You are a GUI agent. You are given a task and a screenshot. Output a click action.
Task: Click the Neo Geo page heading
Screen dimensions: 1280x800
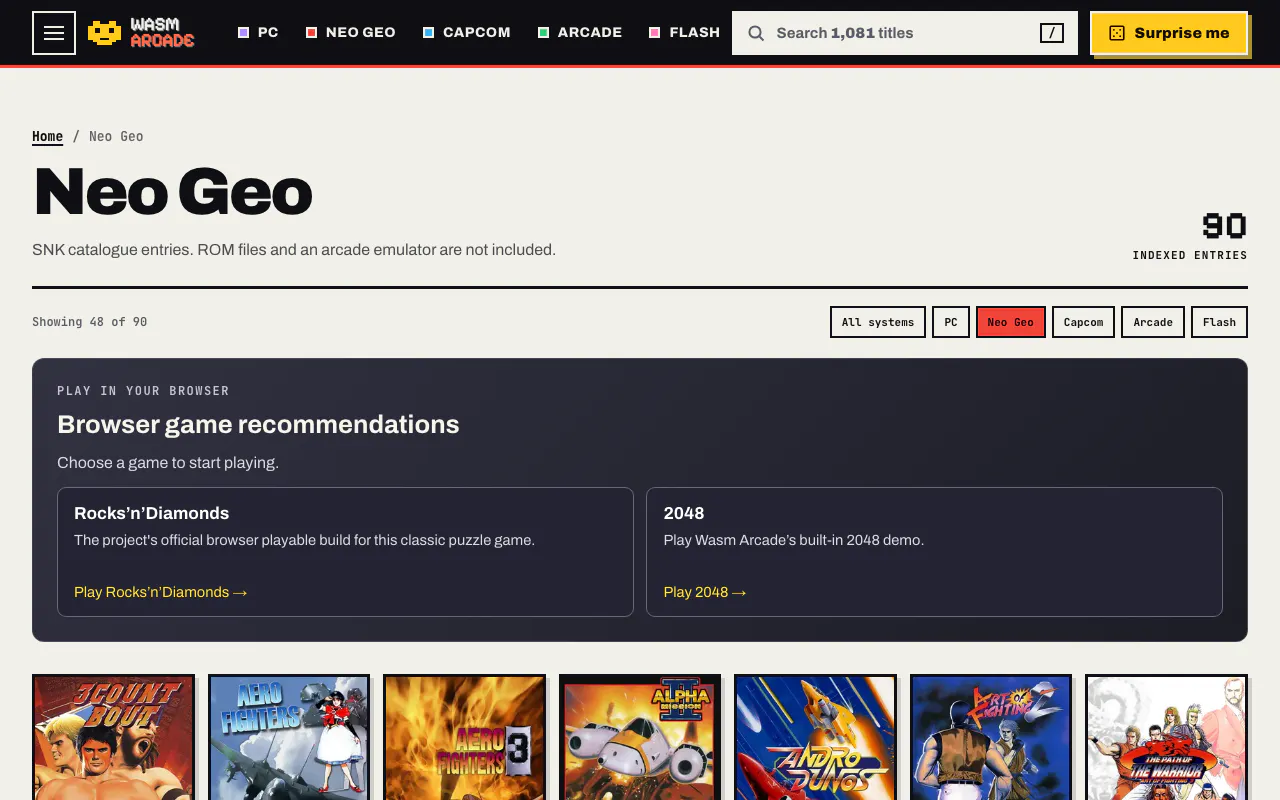[173, 192]
